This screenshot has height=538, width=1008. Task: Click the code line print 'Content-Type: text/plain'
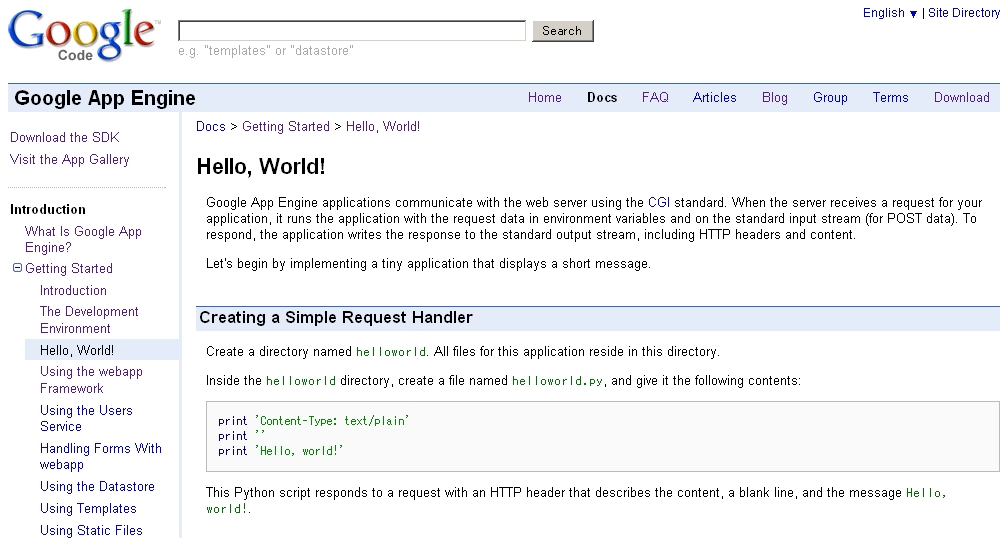314,421
